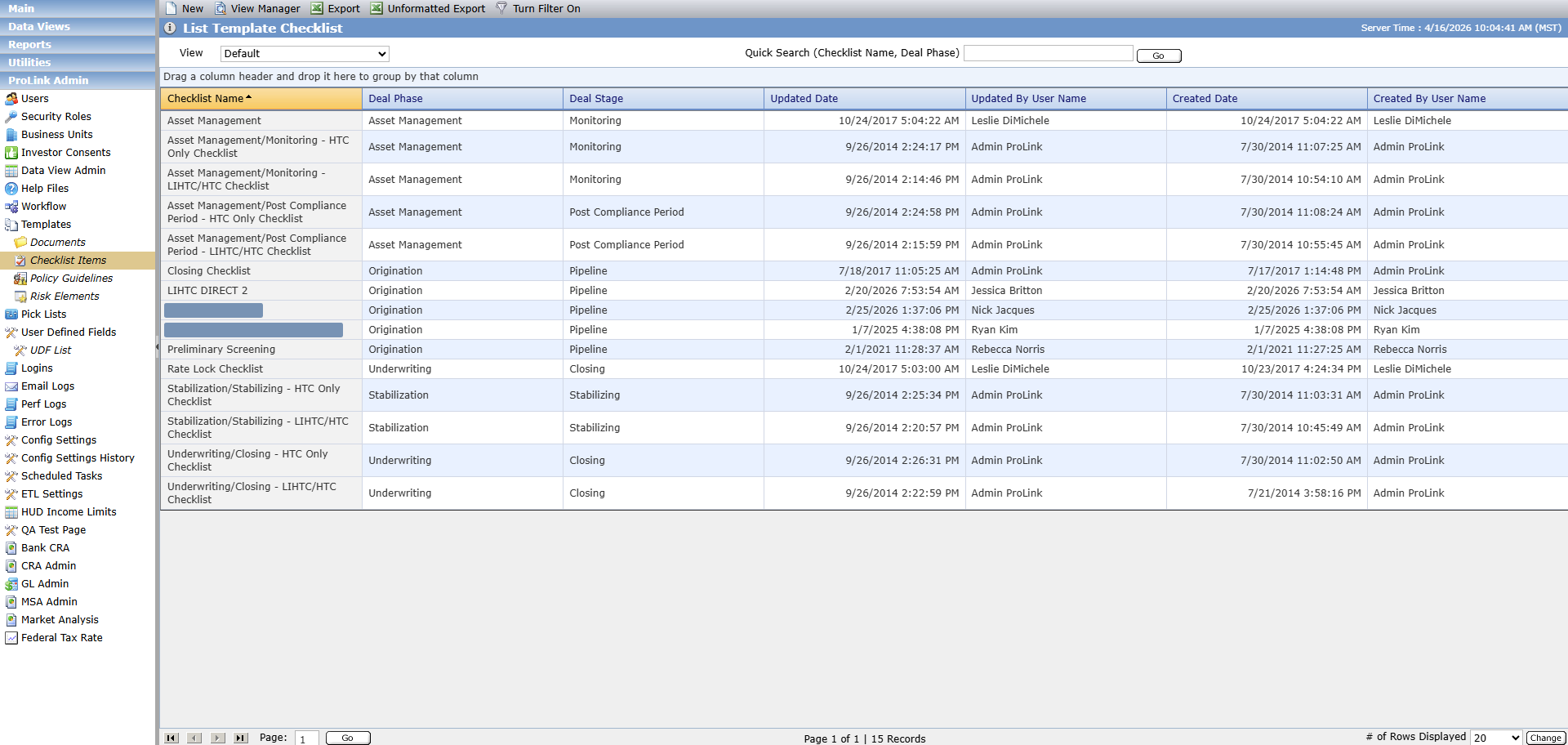
Task: Click Federal Tax Rate chart icon
Action: coord(11,638)
